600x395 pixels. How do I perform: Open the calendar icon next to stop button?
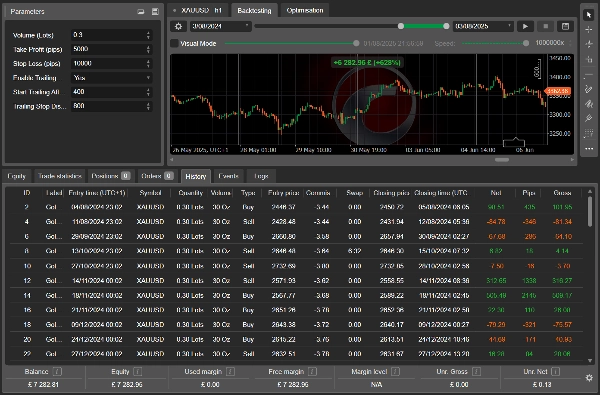click(565, 26)
